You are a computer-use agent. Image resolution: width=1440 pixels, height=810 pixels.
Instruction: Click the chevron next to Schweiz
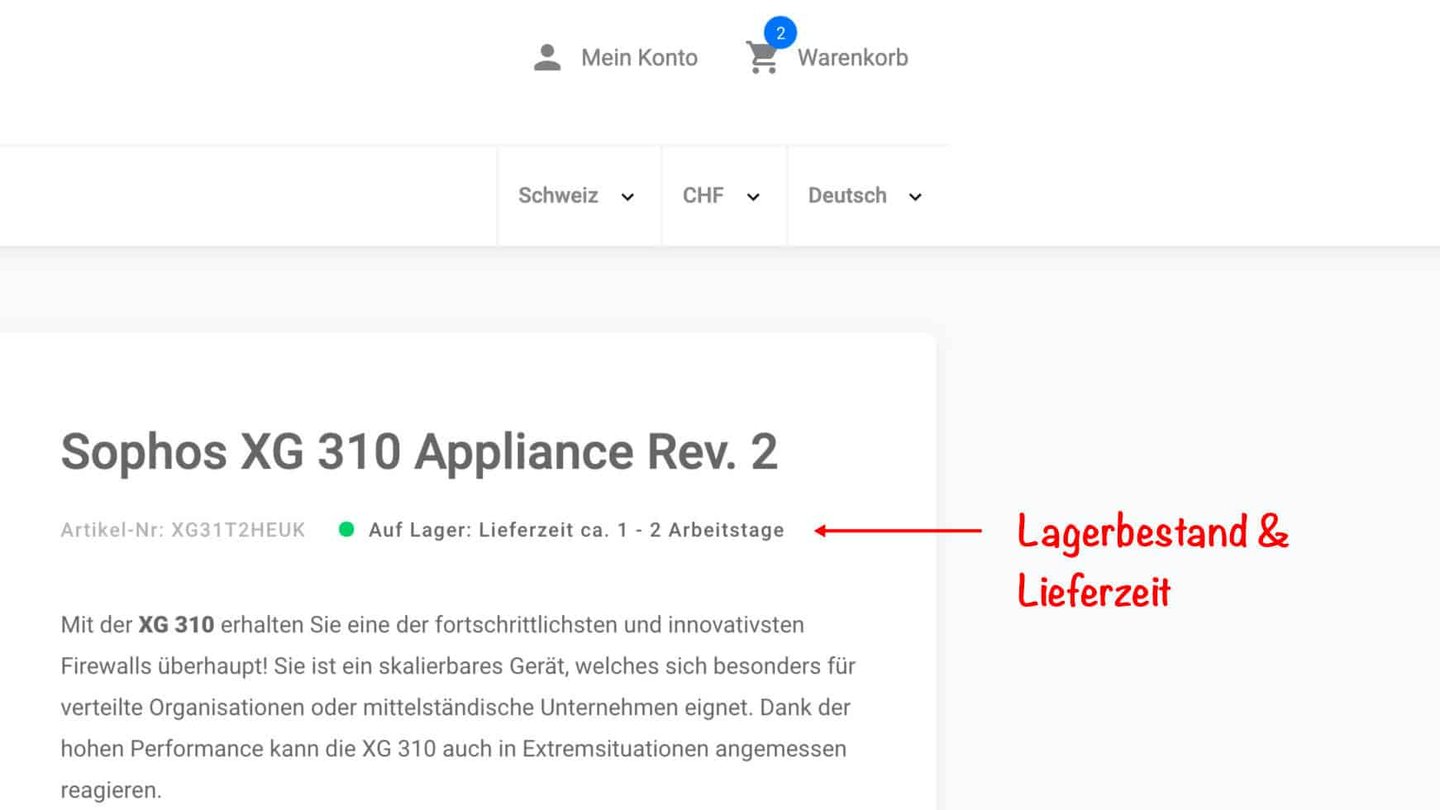coord(627,197)
